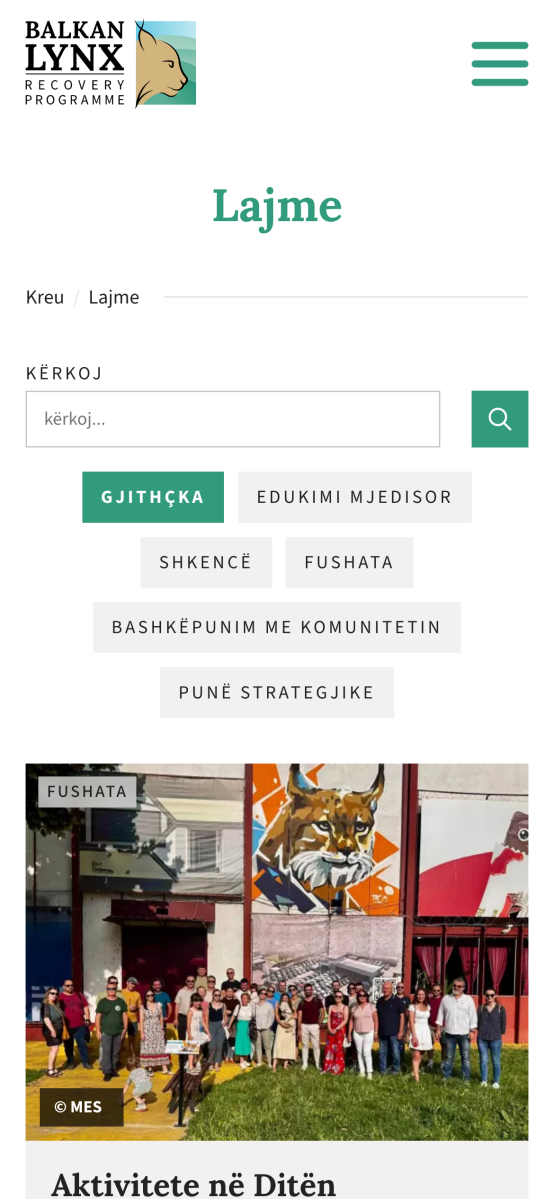Click the lynx illustration in the logo
The image size is (554, 1199).
pyautogui.click(x=165, y=64)
